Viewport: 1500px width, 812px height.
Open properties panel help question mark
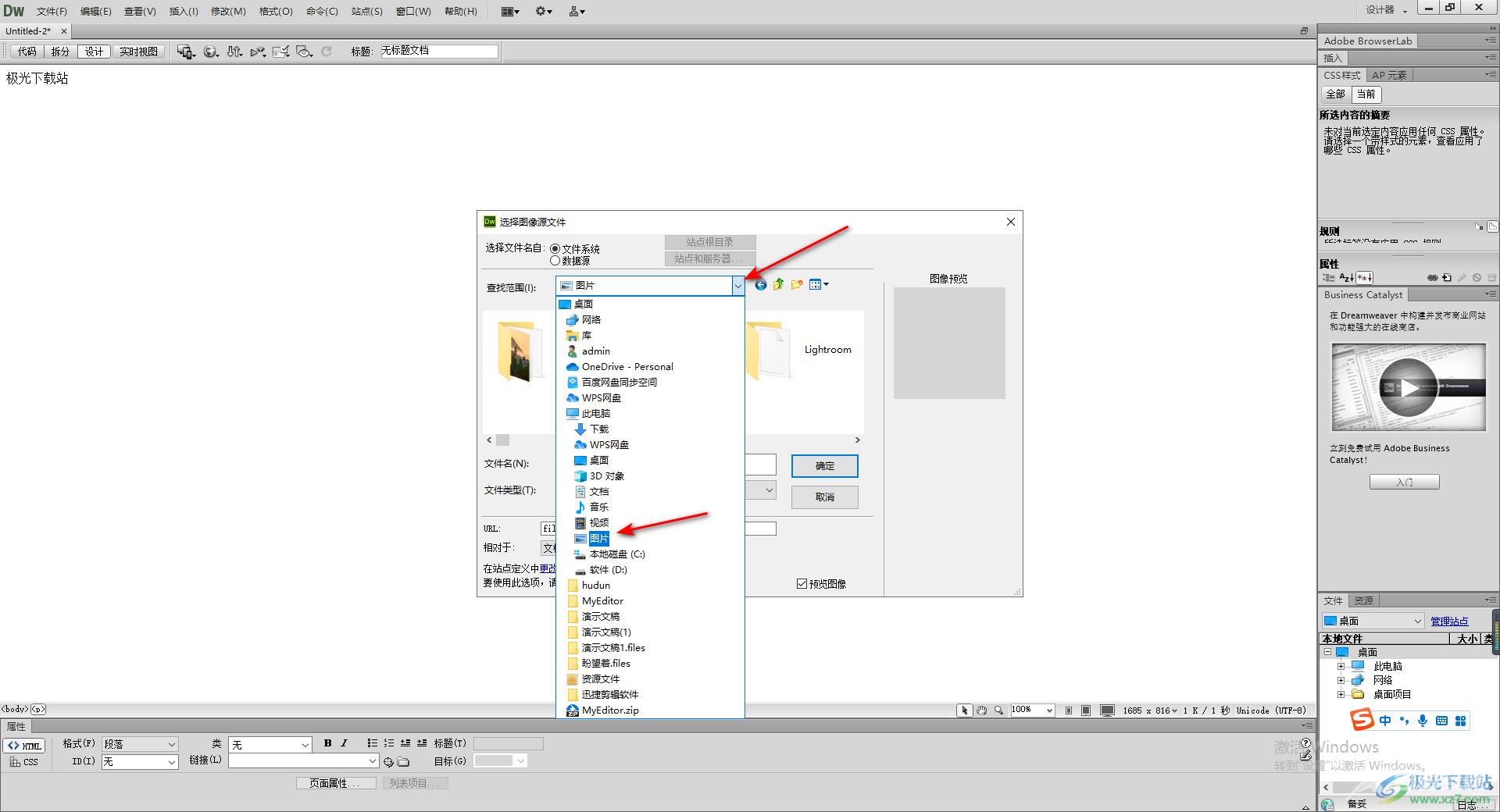[x=1305, y=743]
